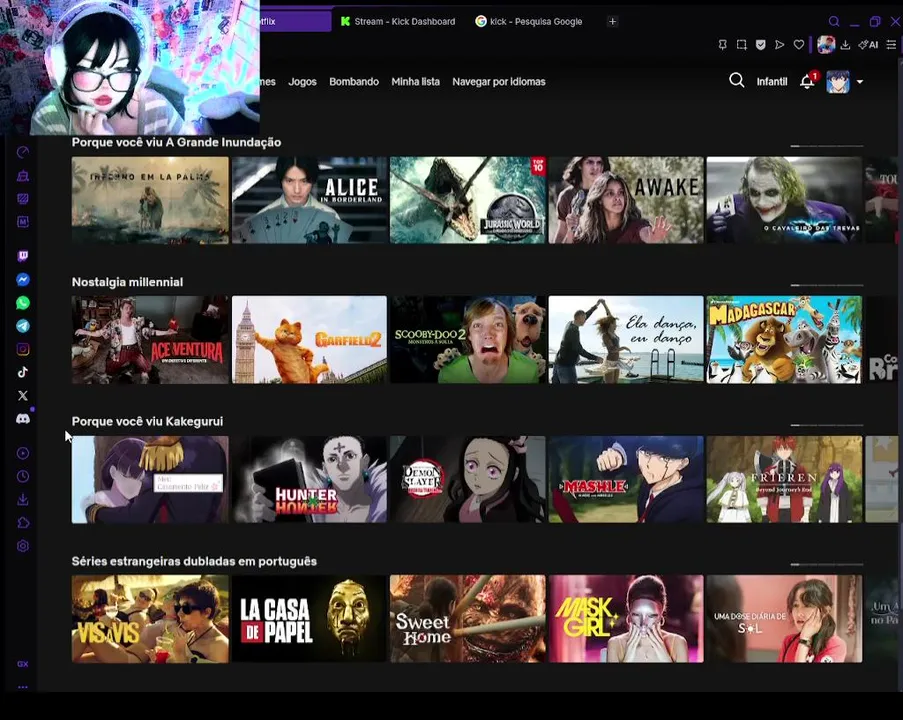903x720 pixels.
Task: Click the Infantil link
Action: pyautogui.click(x=772, y=82)
